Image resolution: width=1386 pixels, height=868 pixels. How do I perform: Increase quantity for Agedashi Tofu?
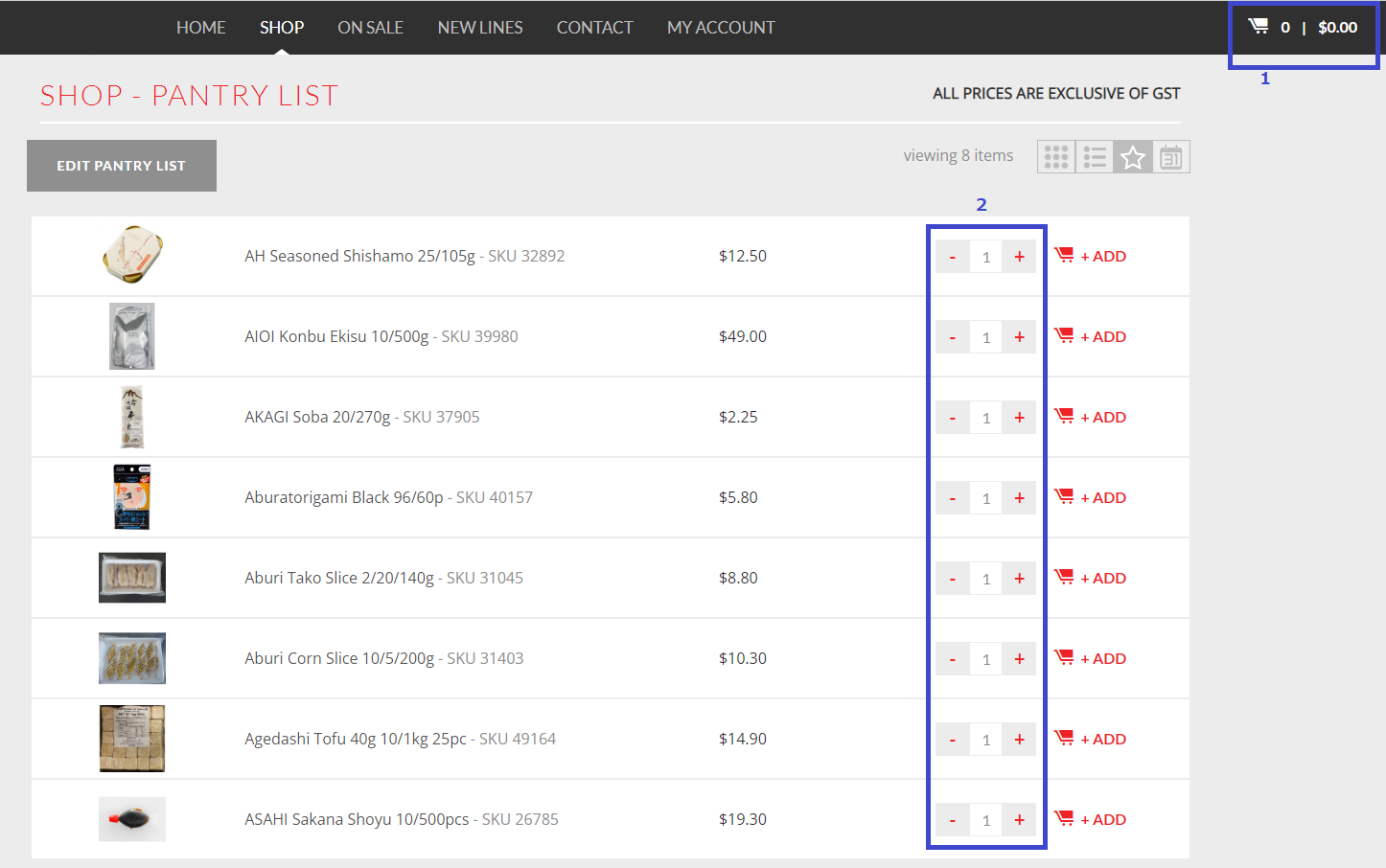(1019, 740)
